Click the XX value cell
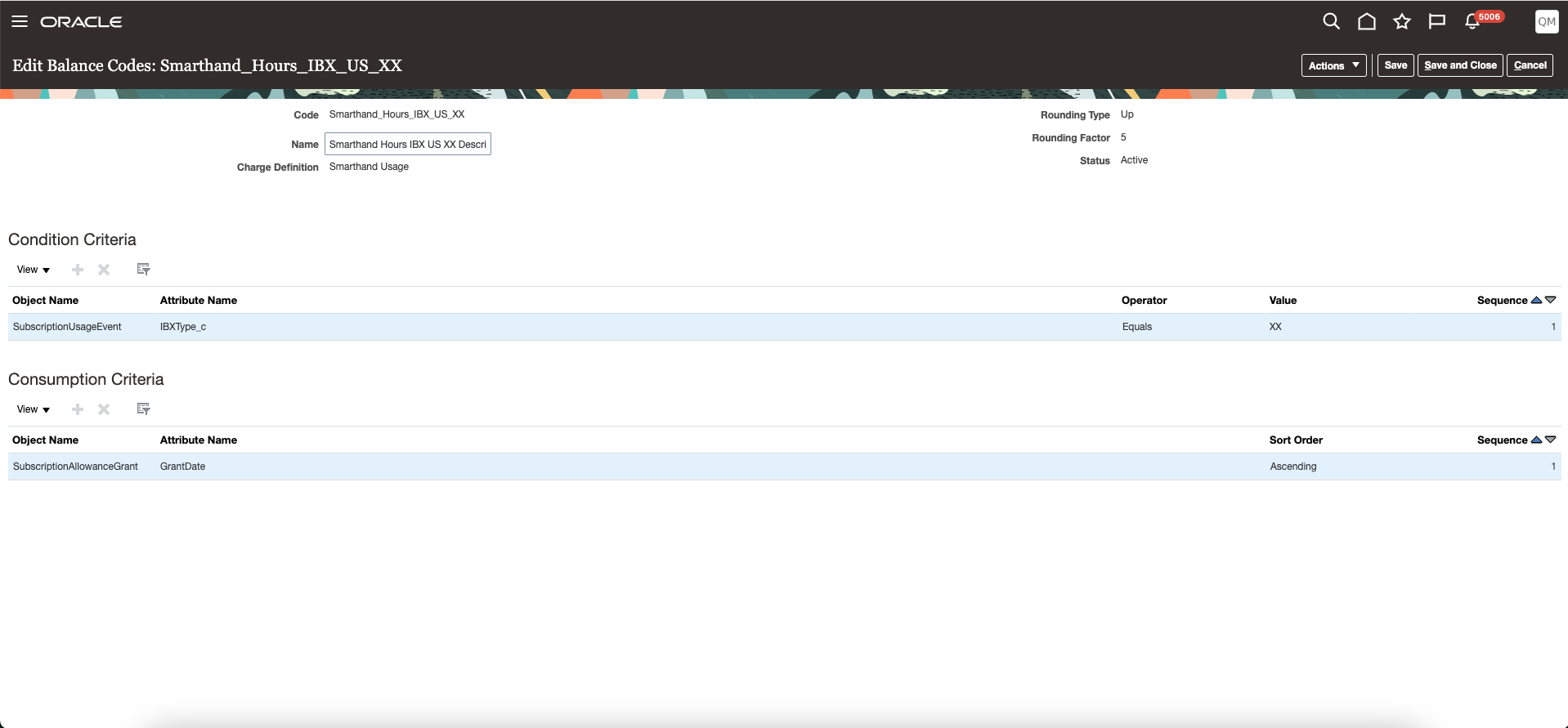Screen dimensions: 1568x728 pyautogui.click(x=1275, y=327)
